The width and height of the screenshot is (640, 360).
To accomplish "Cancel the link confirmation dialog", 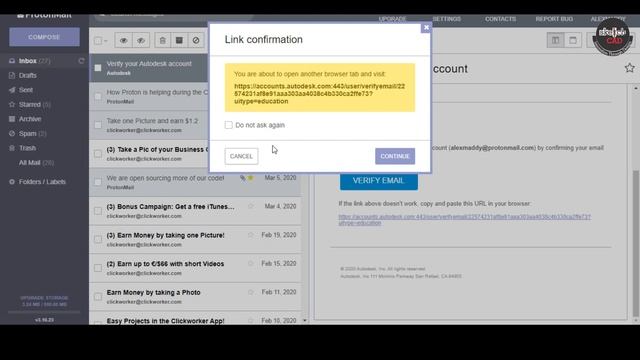I will [x=241, y=156].
